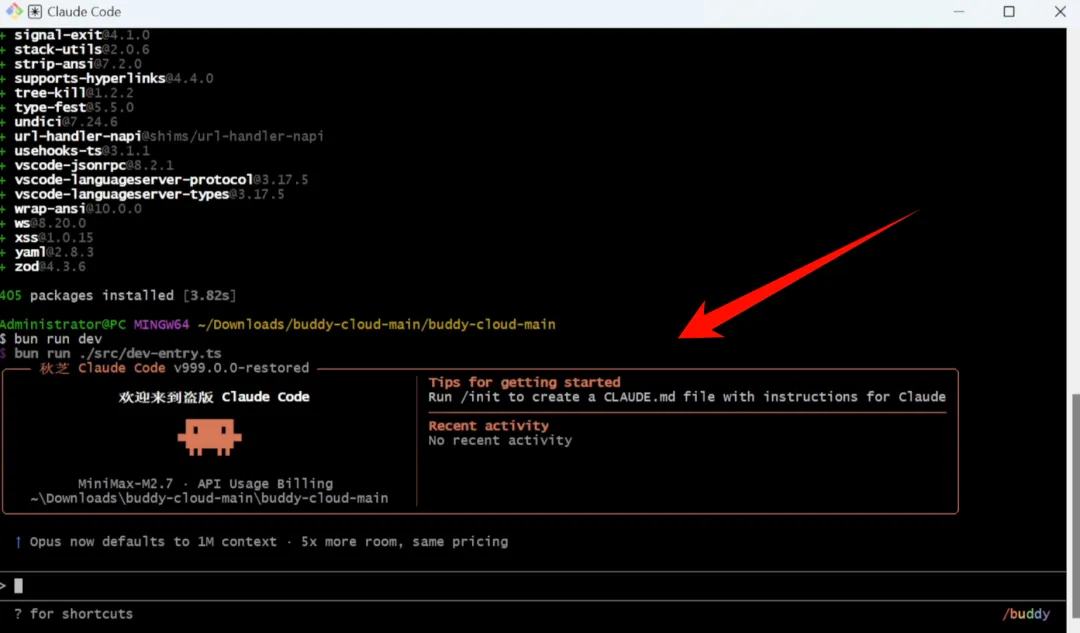Click the colorful app icon in title bar
This screenshot has width=1080, height=633.
pyautogui.click(x=14, y=11)
